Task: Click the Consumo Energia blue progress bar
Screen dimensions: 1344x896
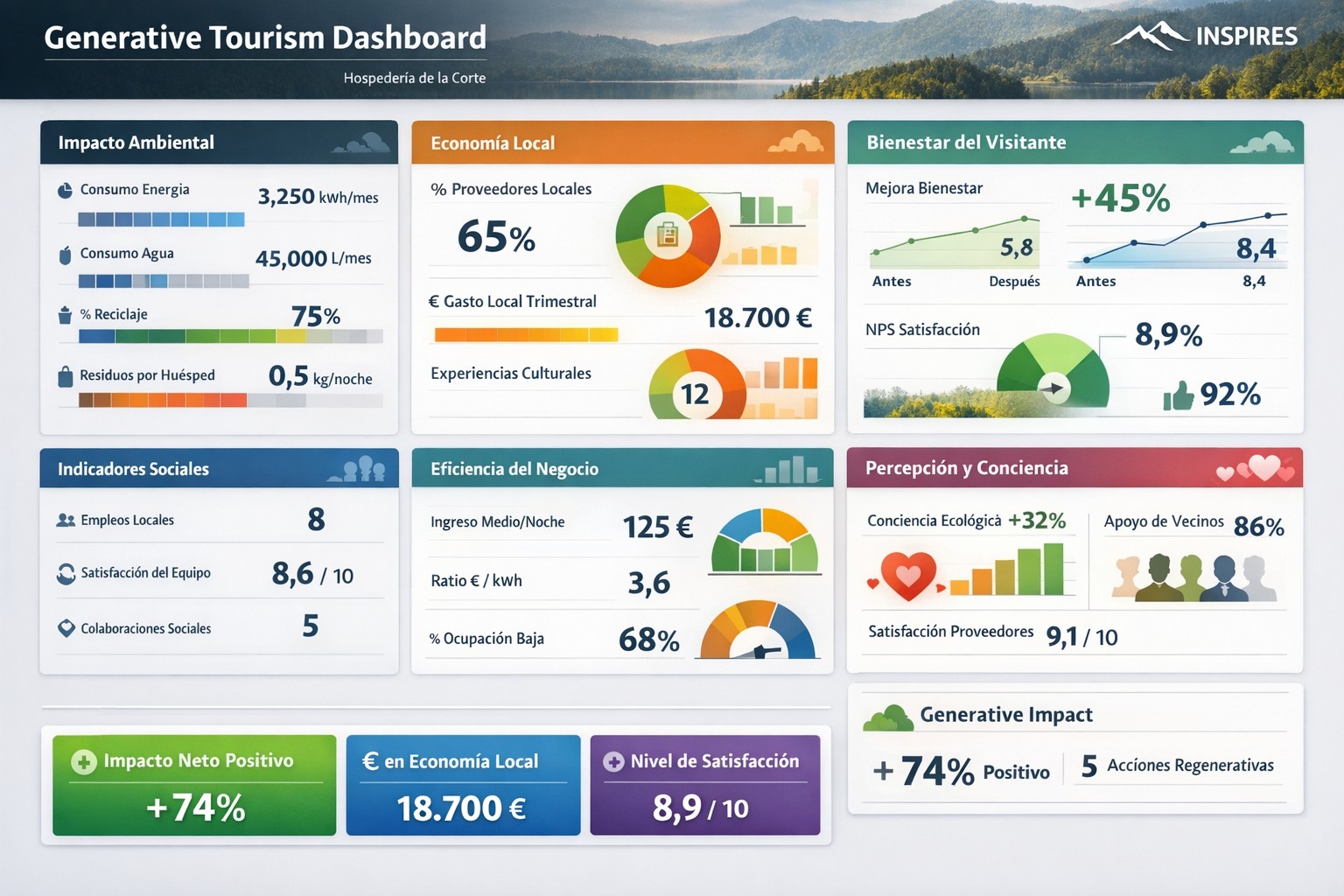Action: click(161, 220)
